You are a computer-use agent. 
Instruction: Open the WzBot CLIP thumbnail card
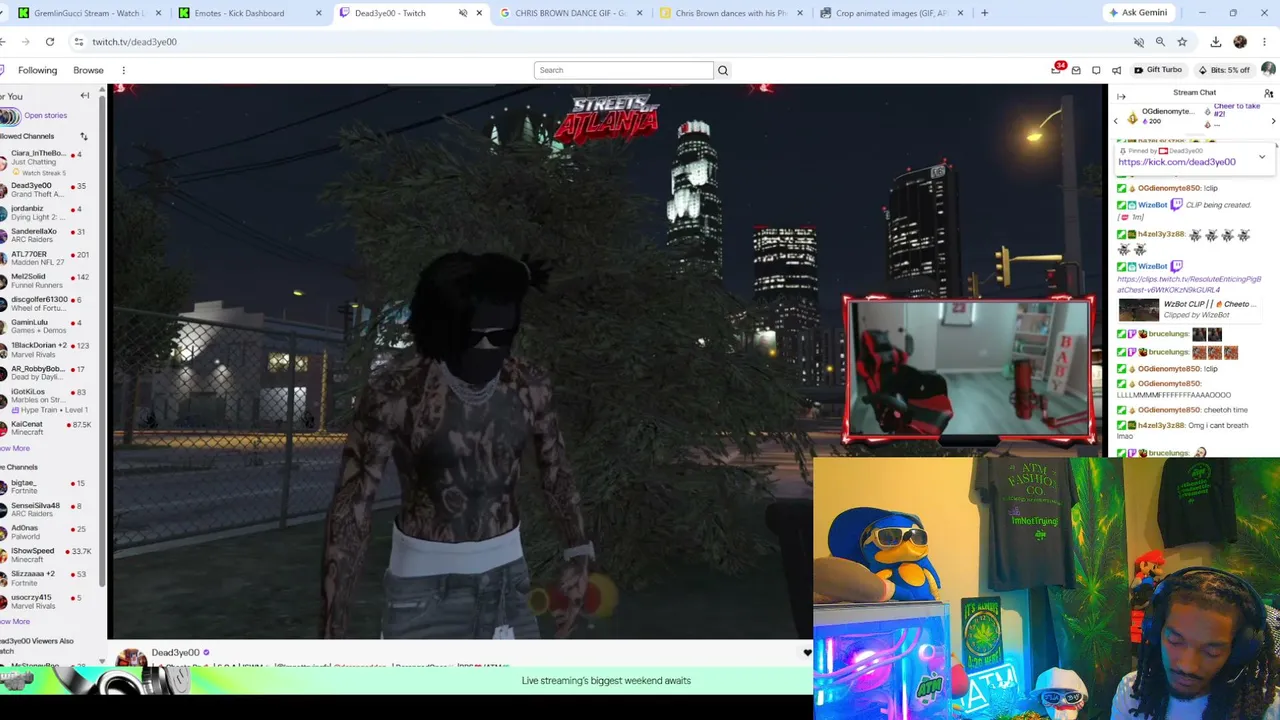1190,310
